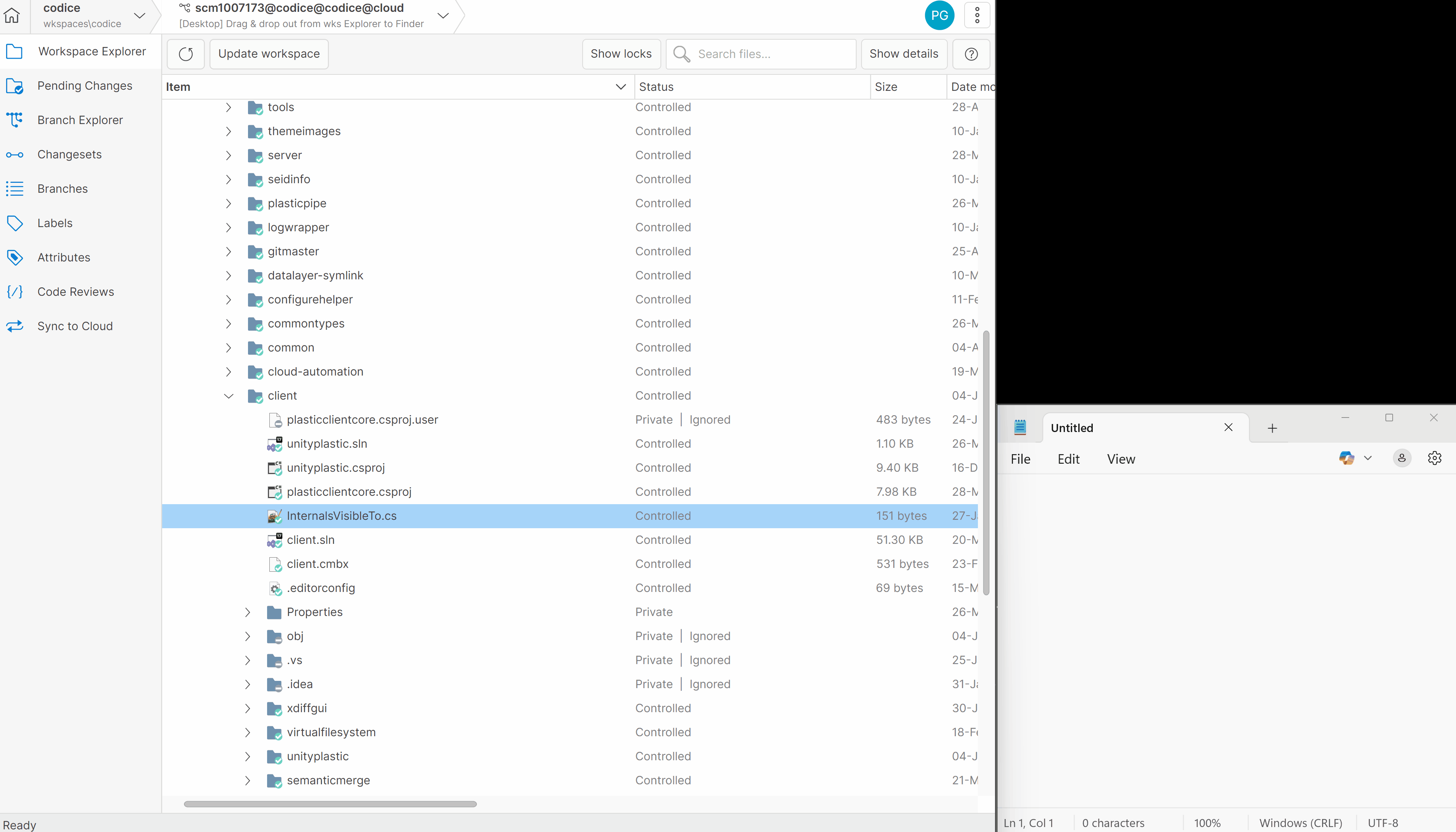Open the Labels view

pos(55,222)
